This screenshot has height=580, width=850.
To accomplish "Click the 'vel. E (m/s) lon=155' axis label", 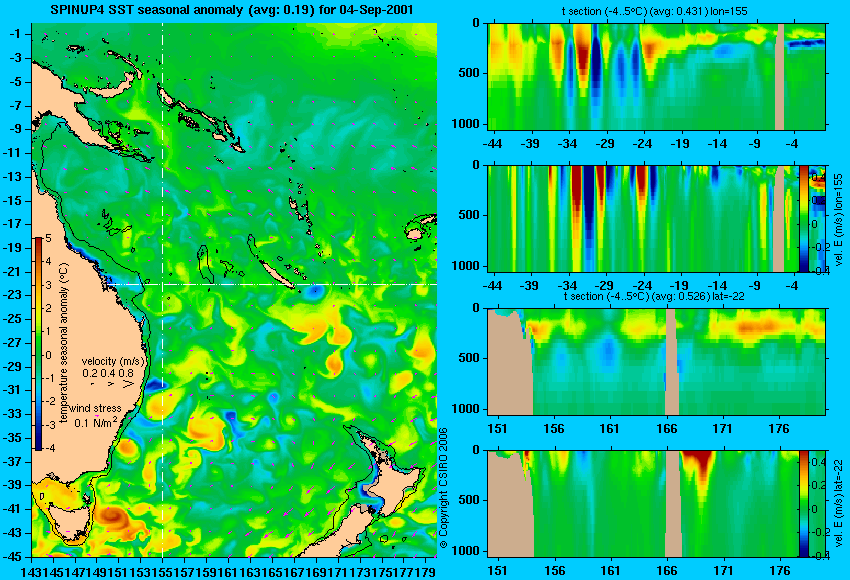I will click(839, 219).
